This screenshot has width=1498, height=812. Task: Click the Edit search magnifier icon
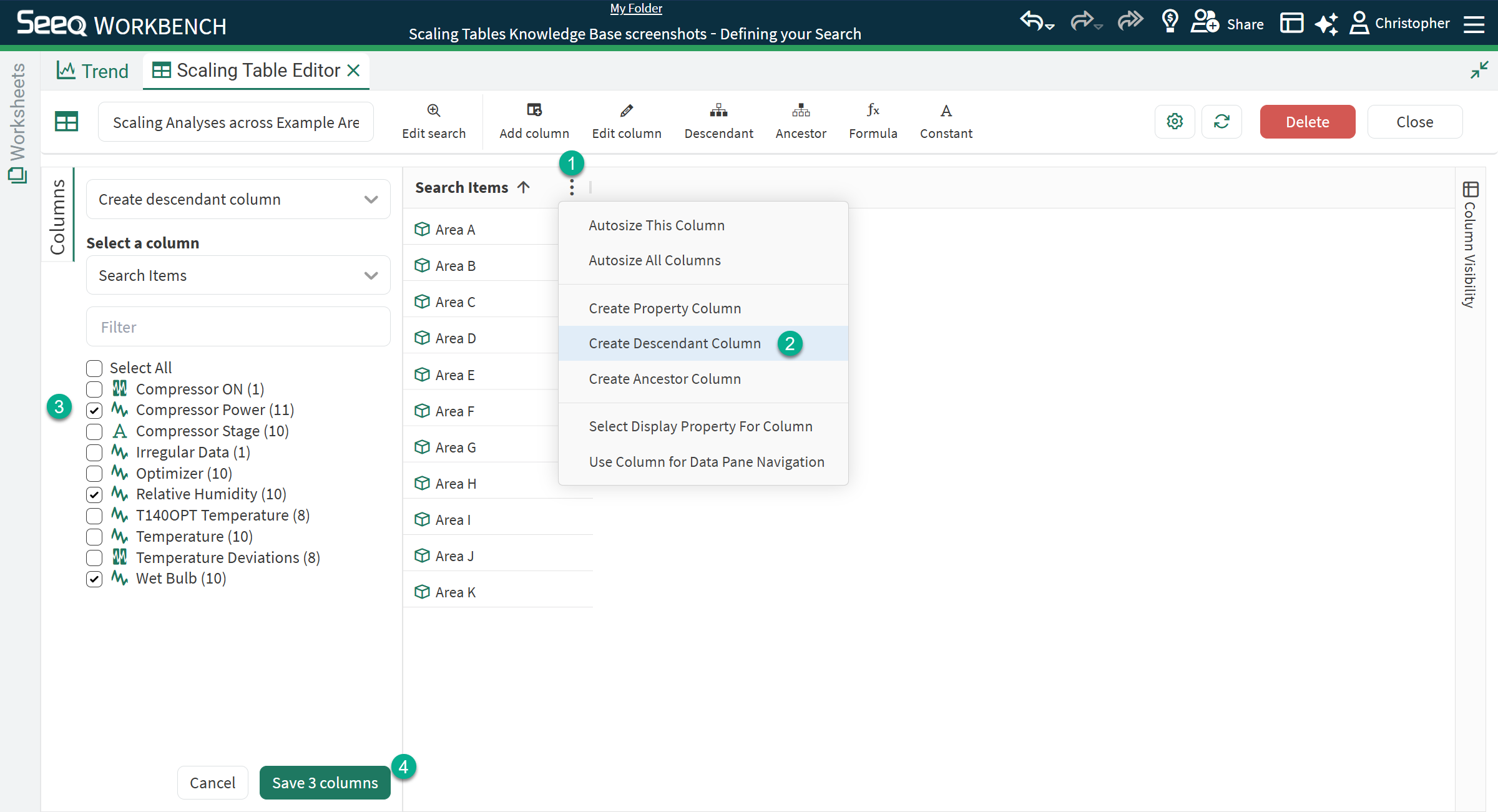coord(434,110)
